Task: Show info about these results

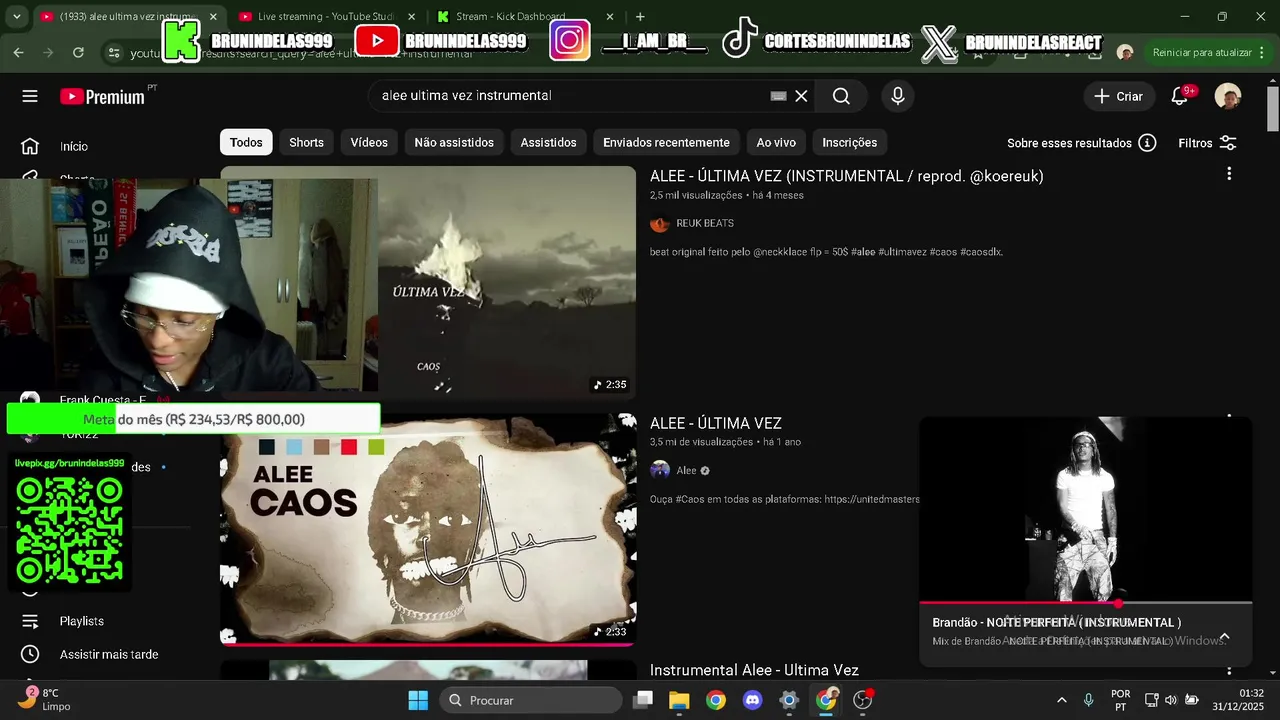Action: [x=1148, y=143]
